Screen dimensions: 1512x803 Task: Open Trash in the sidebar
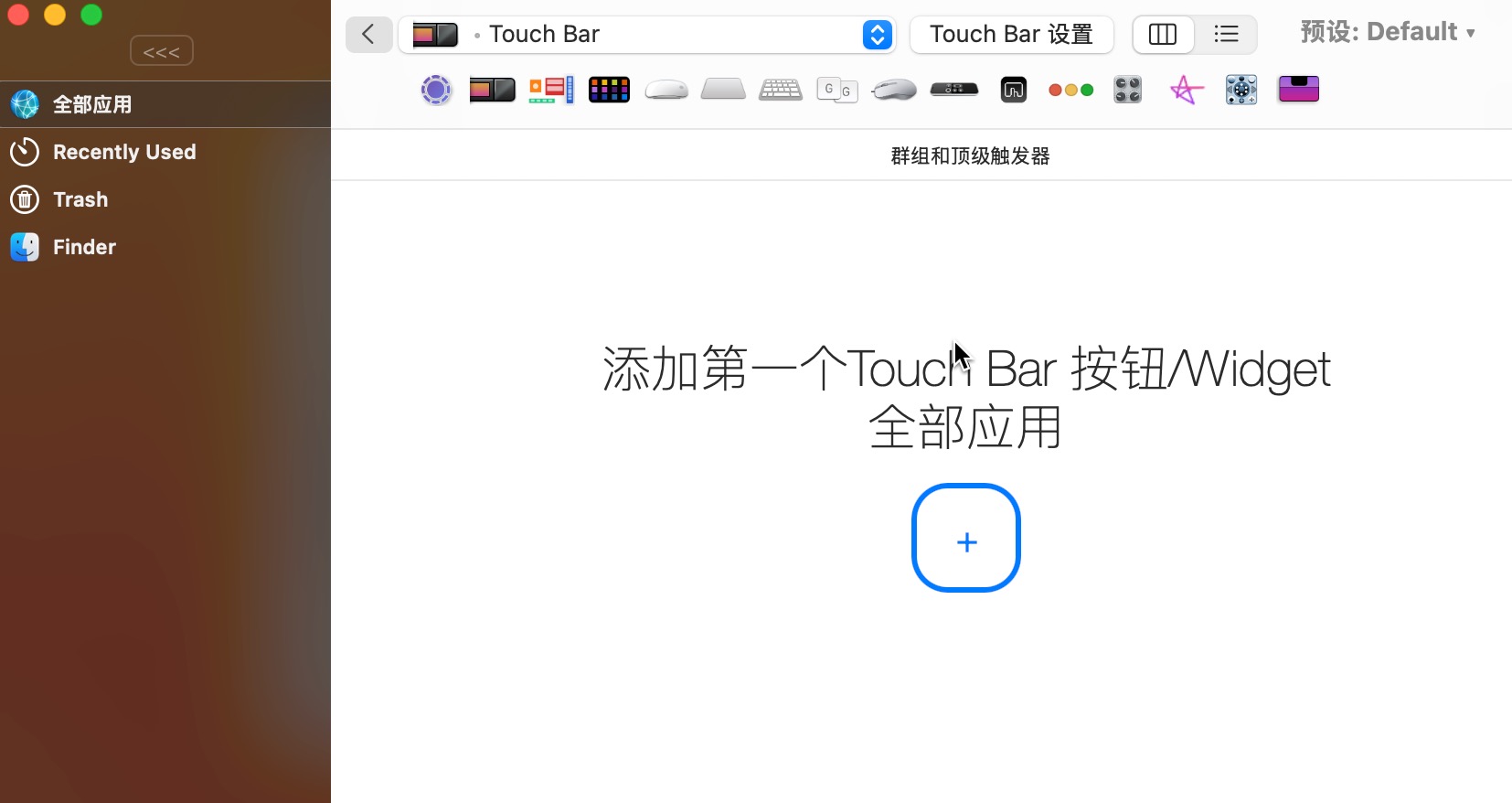(x=165, y=199)
